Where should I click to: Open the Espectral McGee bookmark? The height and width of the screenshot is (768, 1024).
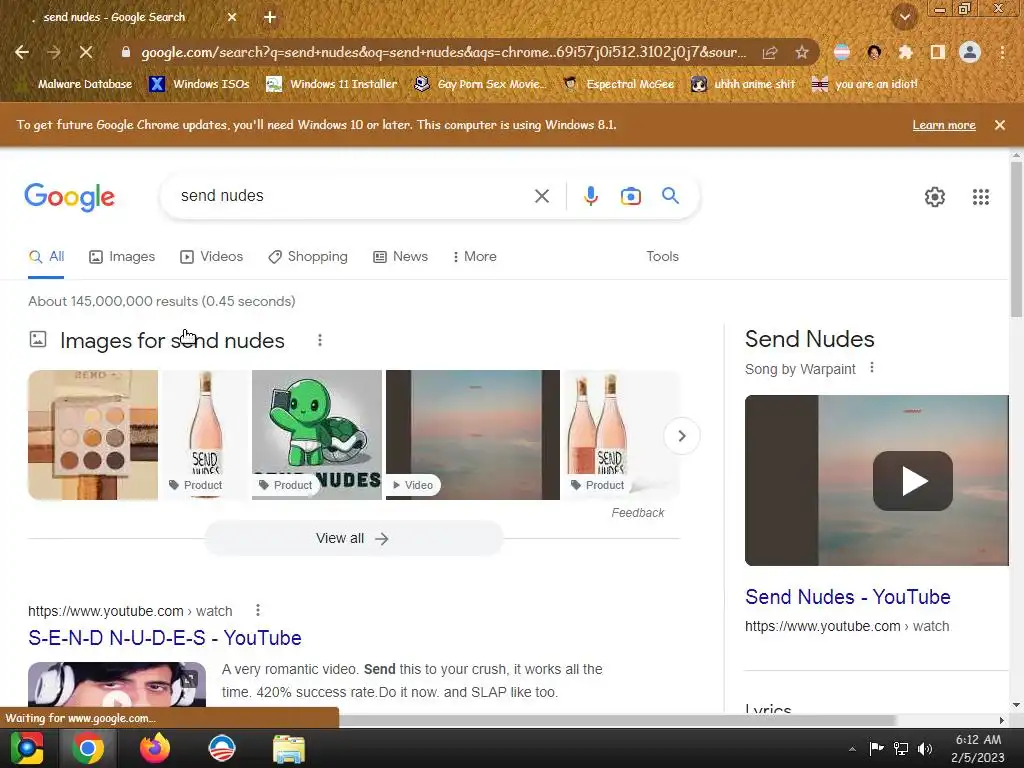pos(618,84)
